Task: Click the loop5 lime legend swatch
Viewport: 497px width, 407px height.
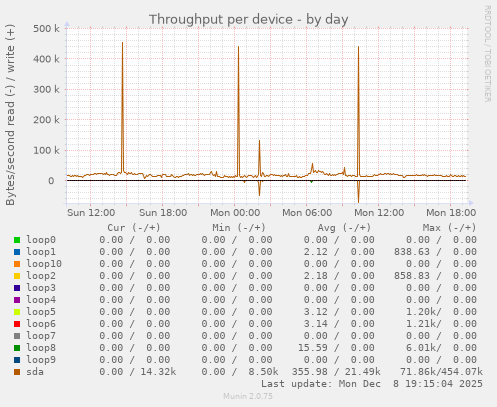Action: (x=17, y=312)
